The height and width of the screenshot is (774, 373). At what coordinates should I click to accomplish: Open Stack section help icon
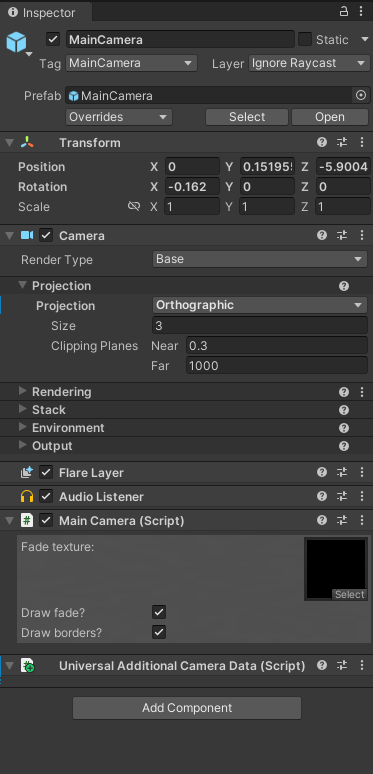tap(344, 410)
